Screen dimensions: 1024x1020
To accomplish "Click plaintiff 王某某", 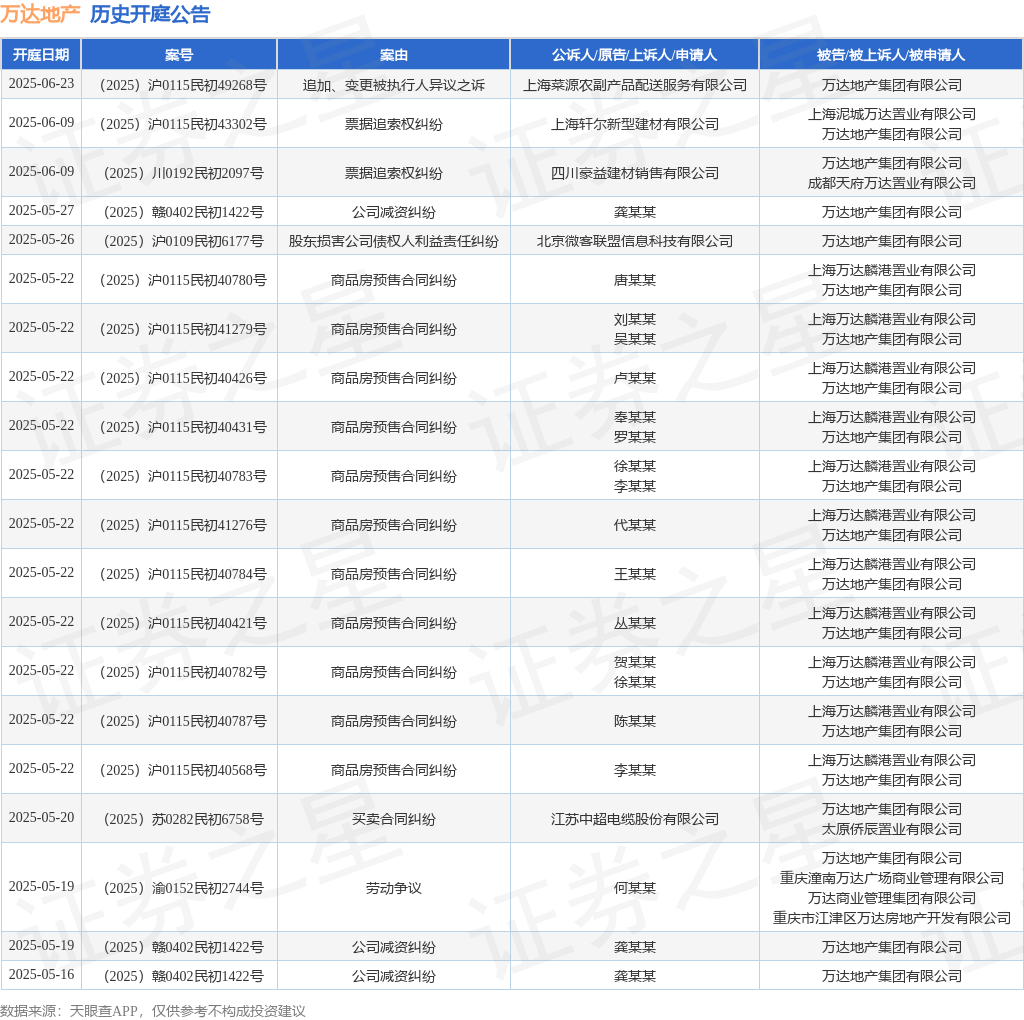I will coord(635,574).
